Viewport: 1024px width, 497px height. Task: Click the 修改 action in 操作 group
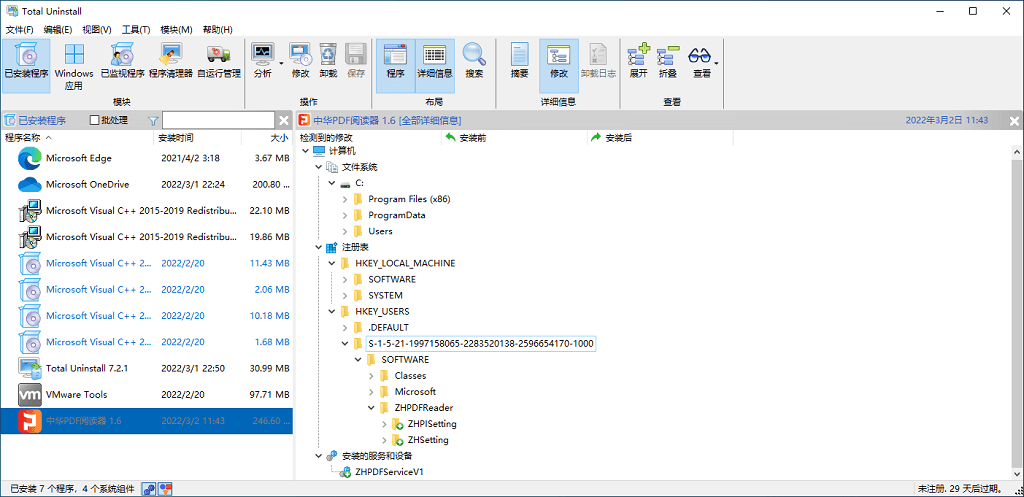(300, 61)
